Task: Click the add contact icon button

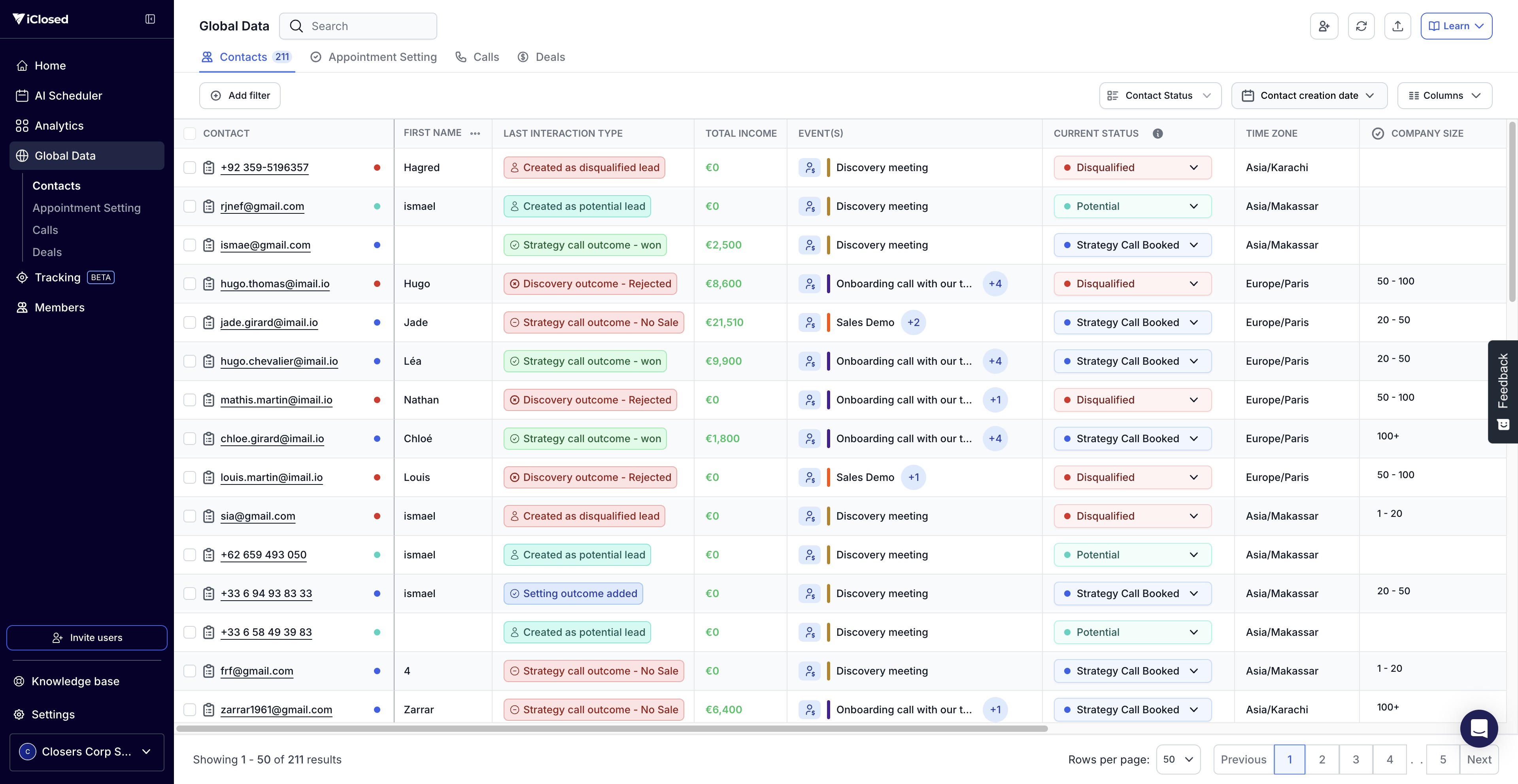Action: click(x=1324, y=26)
